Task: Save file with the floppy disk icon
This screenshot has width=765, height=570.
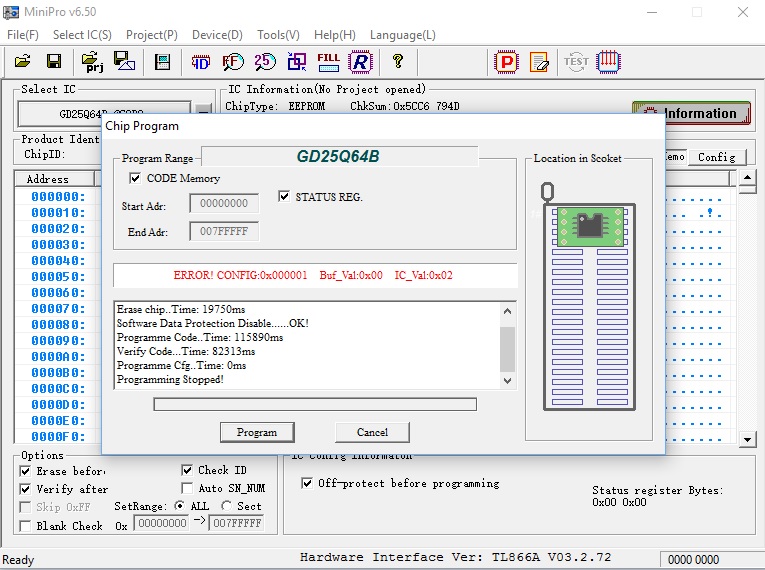Action: point(54,61)
